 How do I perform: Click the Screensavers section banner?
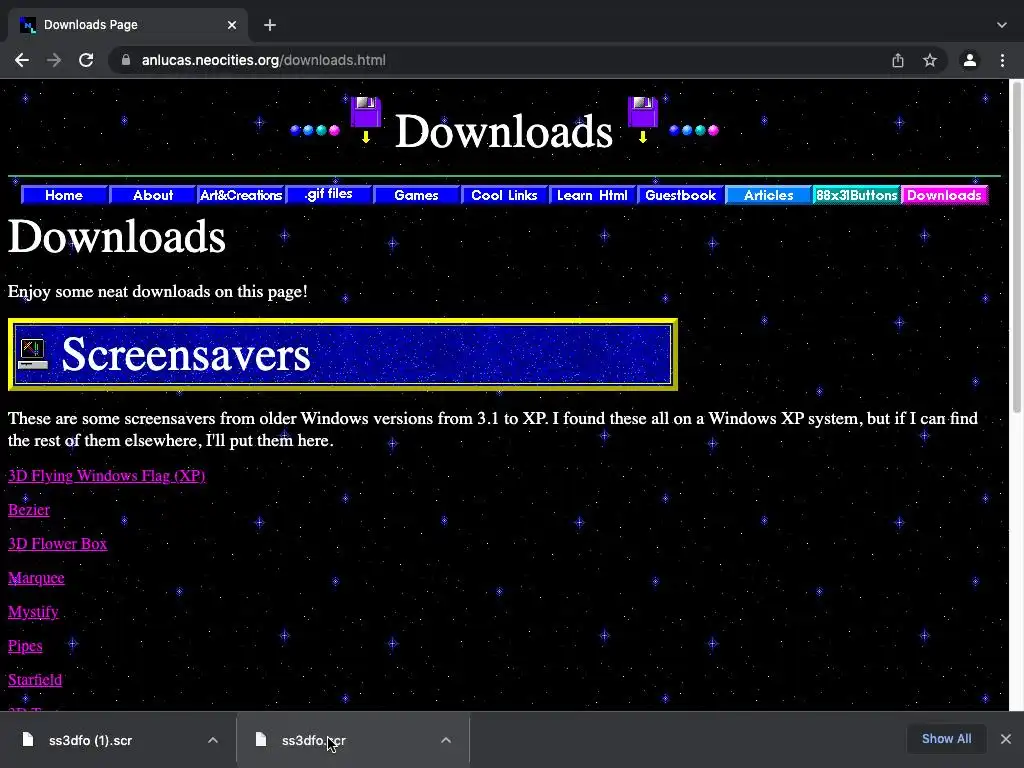[343, 355]
